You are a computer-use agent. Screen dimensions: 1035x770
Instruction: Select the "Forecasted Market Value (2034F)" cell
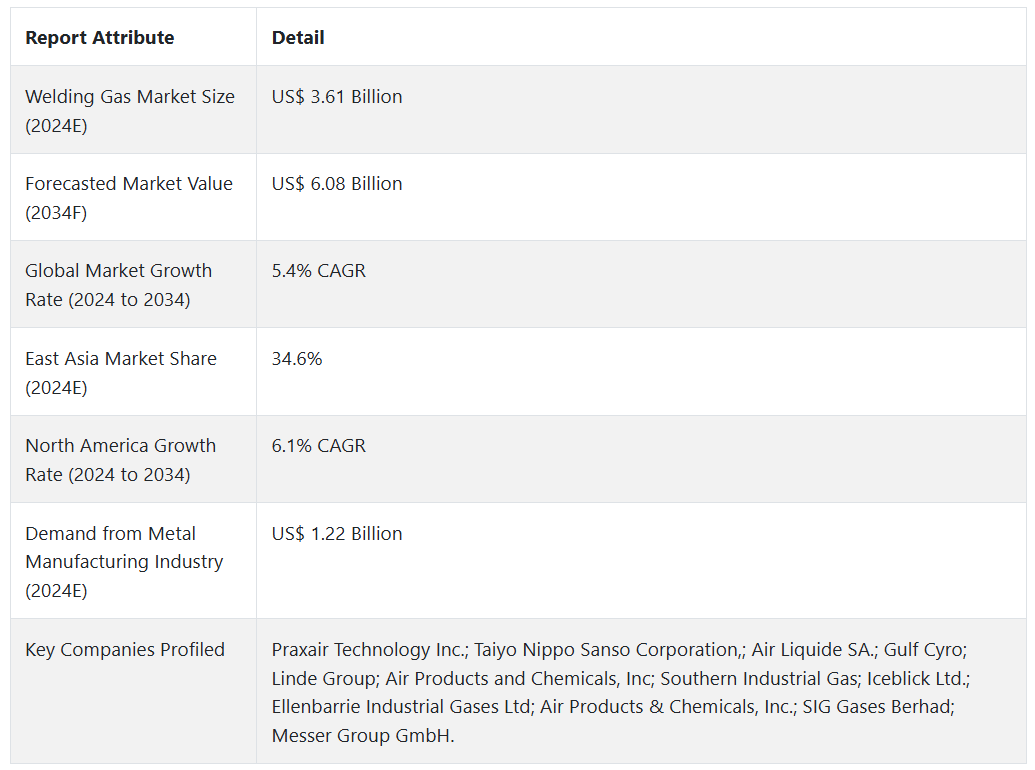(x=129, y=198)
